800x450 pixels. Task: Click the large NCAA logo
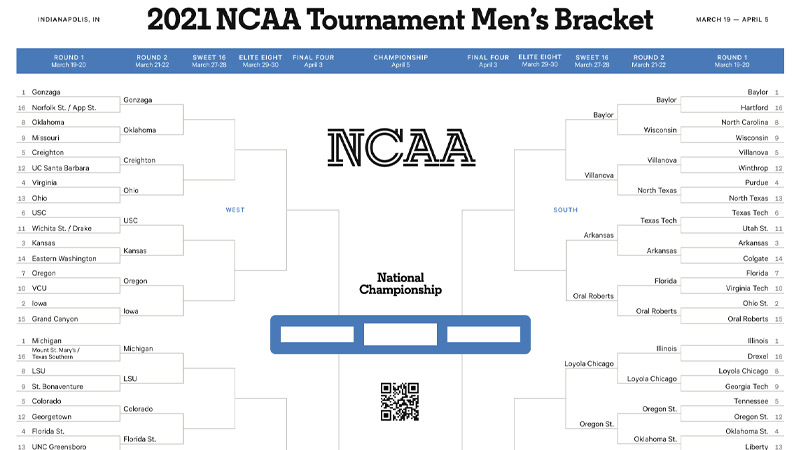[401, 147]
